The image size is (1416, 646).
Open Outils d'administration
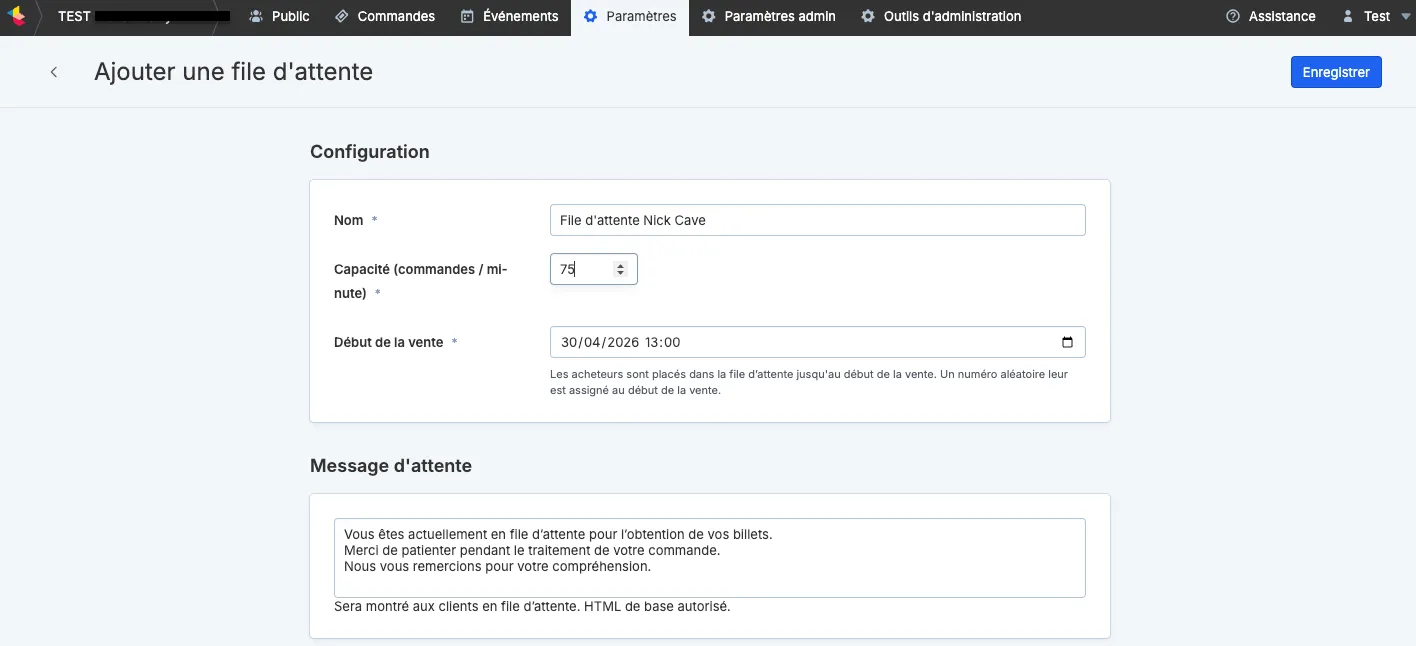(x=941, y=16)
